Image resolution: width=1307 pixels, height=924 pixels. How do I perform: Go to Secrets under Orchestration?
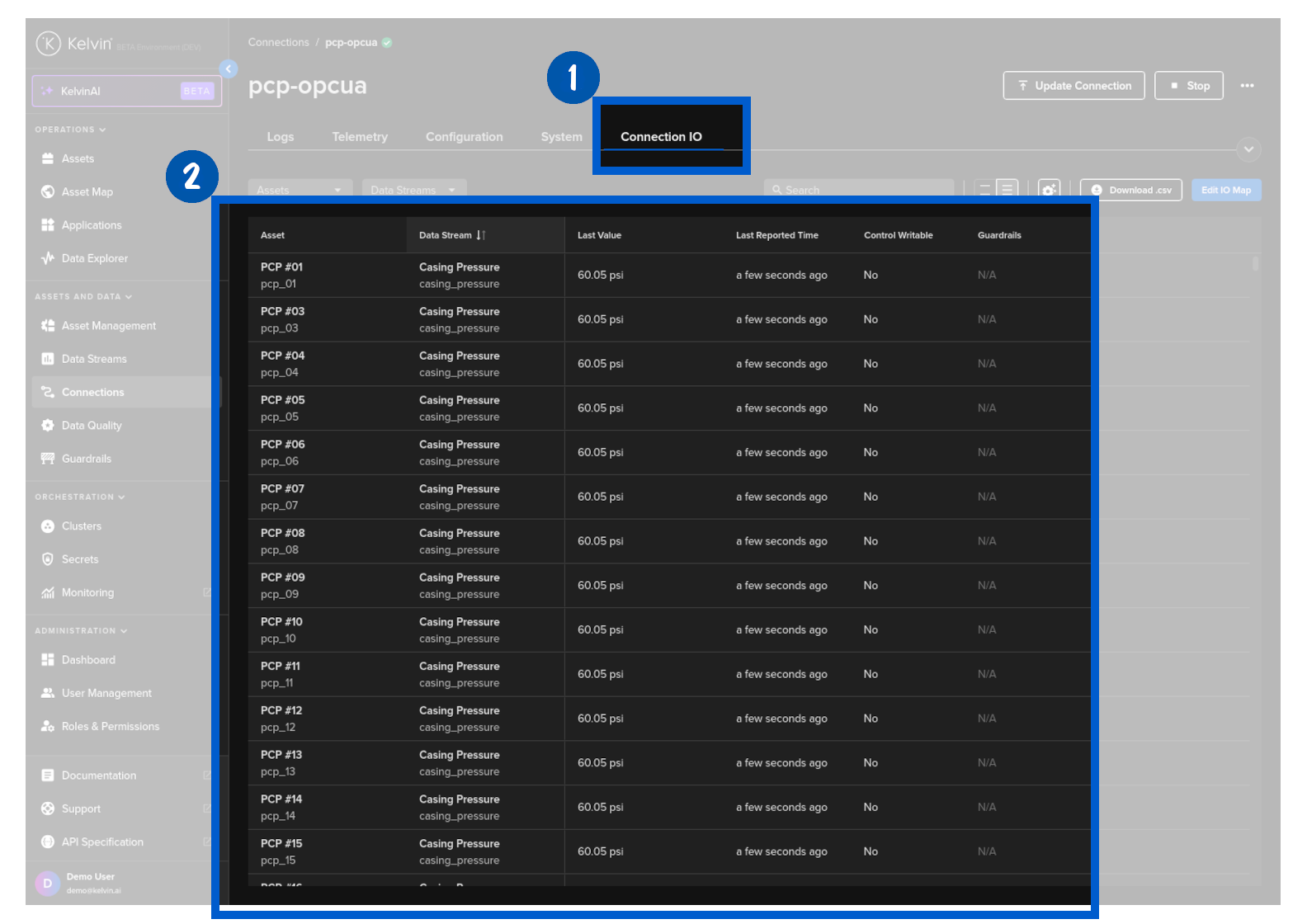(x=79, y=559)
